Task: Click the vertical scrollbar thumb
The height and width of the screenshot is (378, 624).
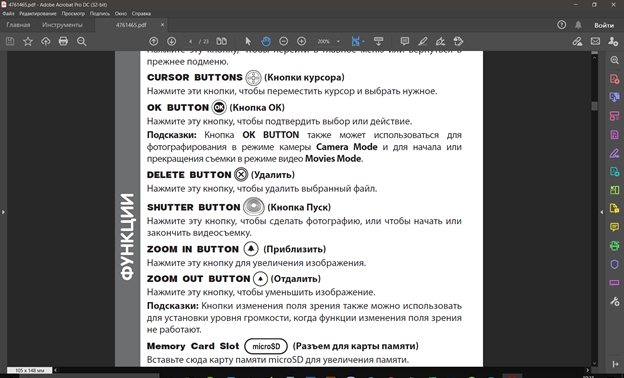Action: coord(595,106)
